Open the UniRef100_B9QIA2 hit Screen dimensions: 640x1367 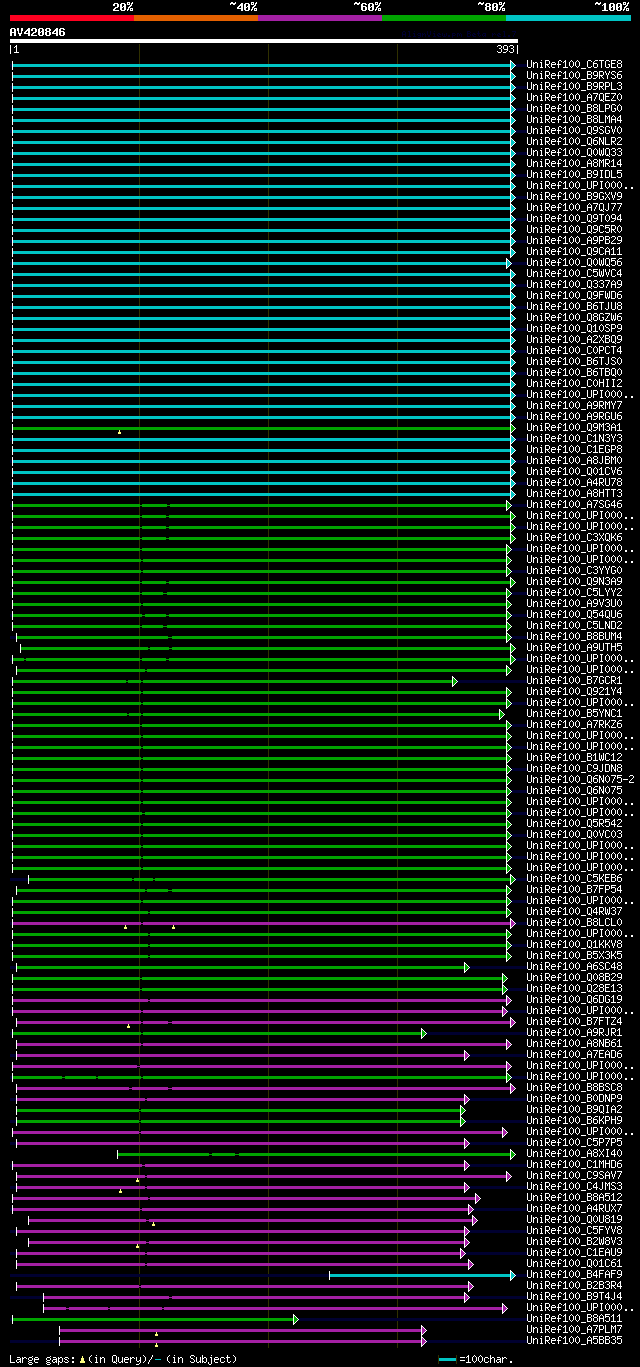pyautogui.click(x=574, y=1109)
